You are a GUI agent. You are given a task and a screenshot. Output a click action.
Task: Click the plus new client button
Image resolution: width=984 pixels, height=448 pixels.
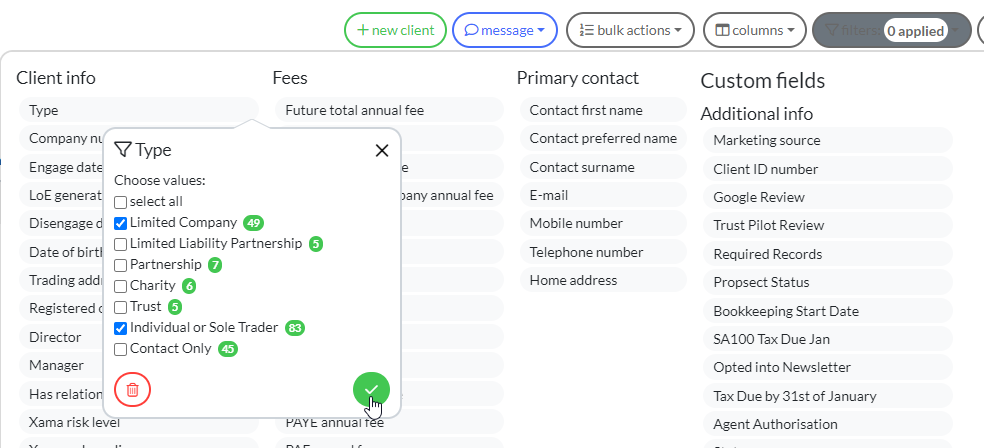point(395,30)
